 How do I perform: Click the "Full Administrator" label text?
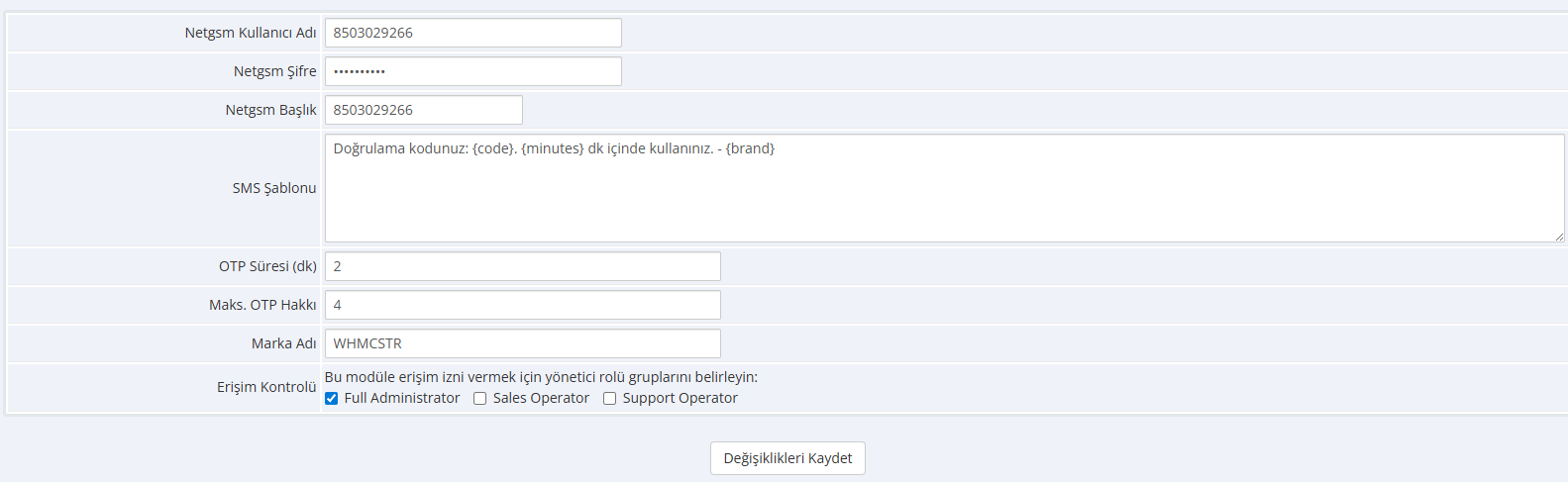click(402, 398)
